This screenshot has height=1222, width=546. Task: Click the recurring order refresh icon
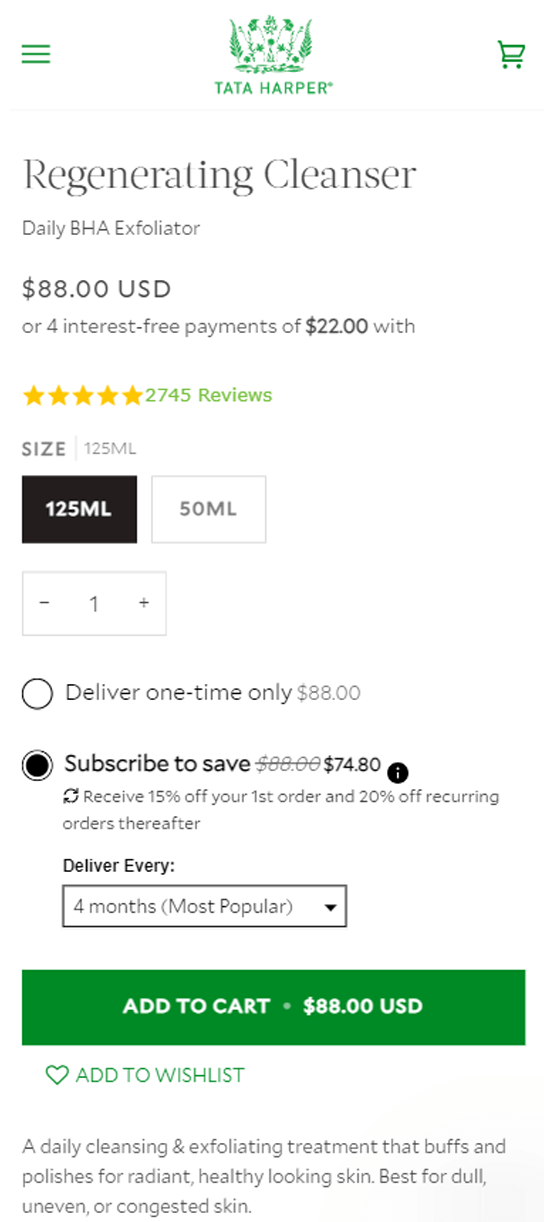pos(71,797)
